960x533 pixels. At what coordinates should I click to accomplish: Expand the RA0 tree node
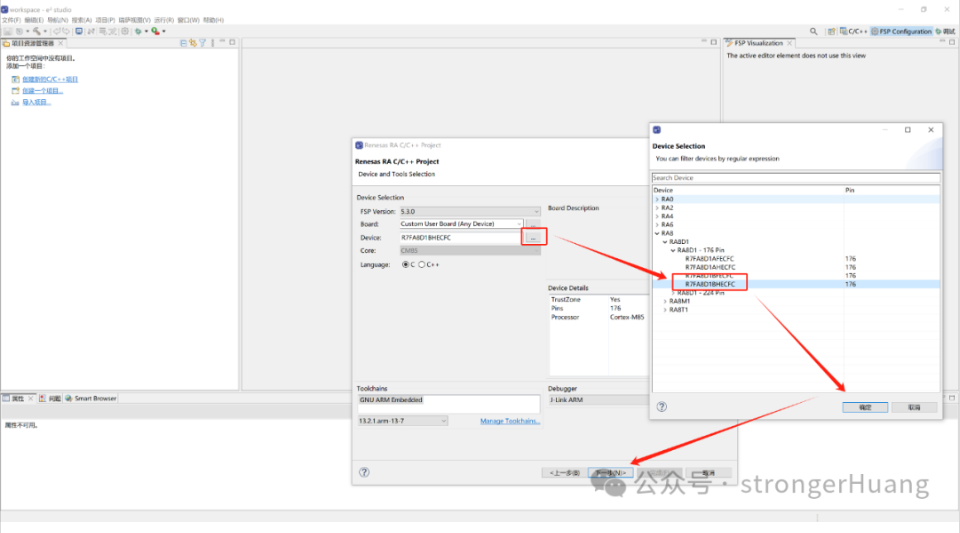pyautogui.click(x=657, y=199)
